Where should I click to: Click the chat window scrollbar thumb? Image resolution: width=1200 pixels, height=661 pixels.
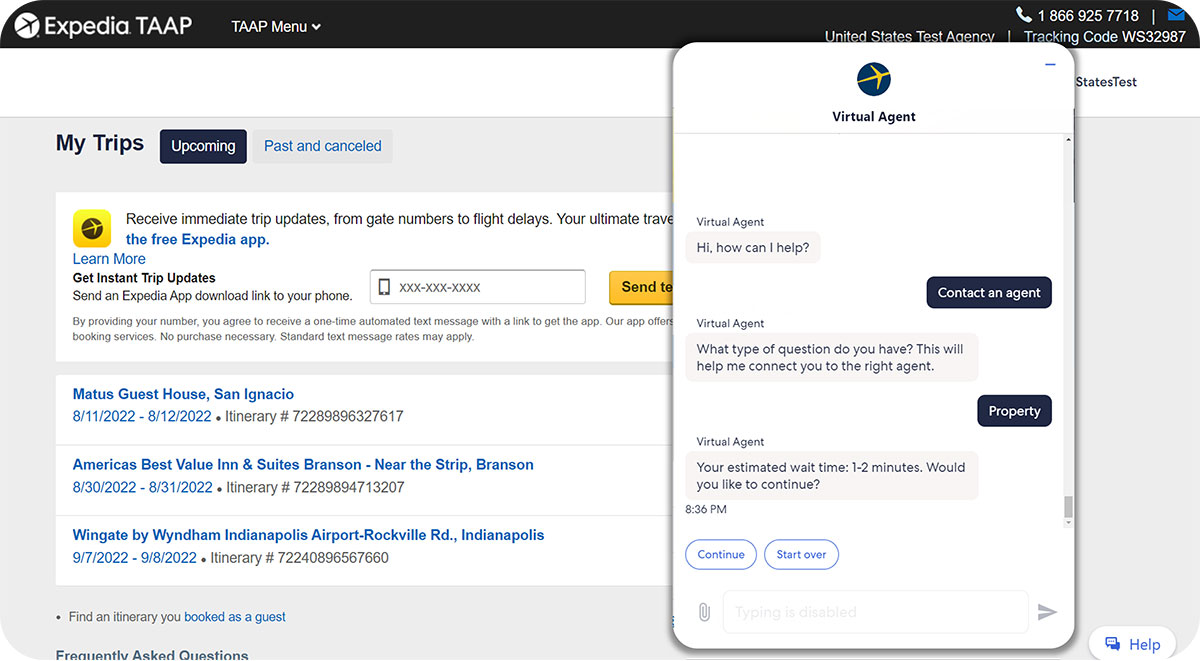click(x=1067, y=508)
